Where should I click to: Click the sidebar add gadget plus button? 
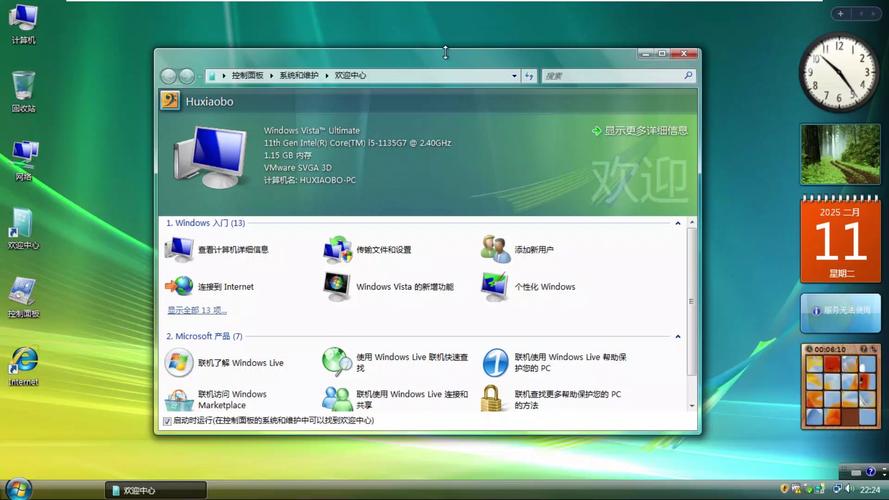(840, 13)
